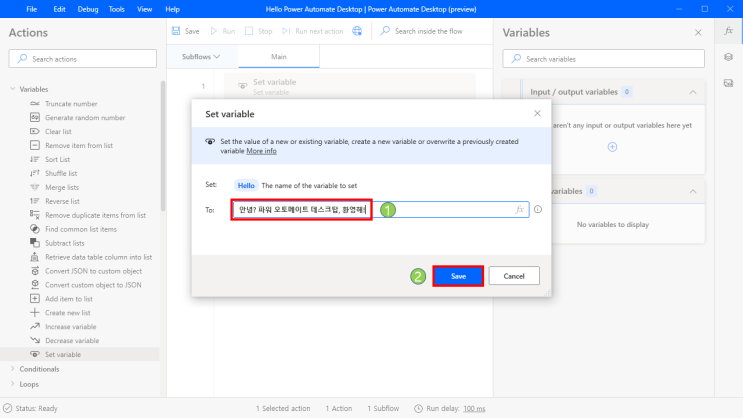Click the Increase variable arrow icon
The width and height of the screenshot is (743, 418).
(35, 327)
